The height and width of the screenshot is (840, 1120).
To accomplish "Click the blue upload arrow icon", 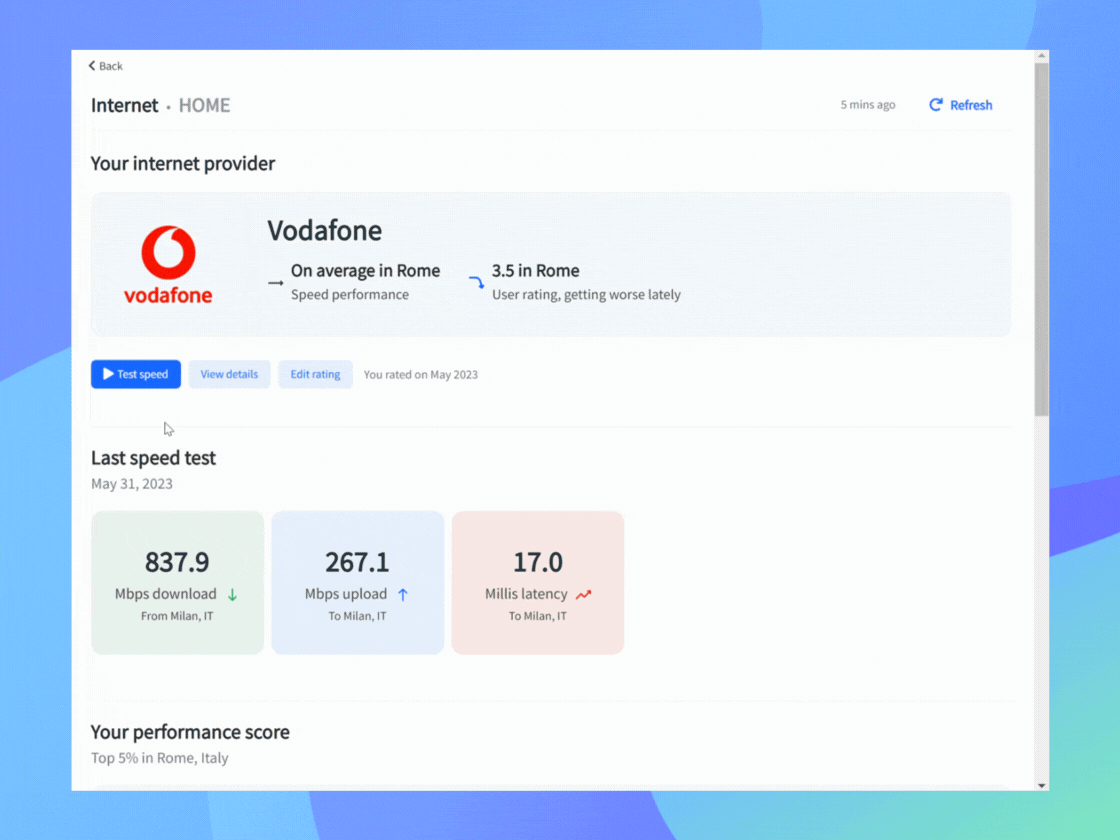I will coord(403,594).
